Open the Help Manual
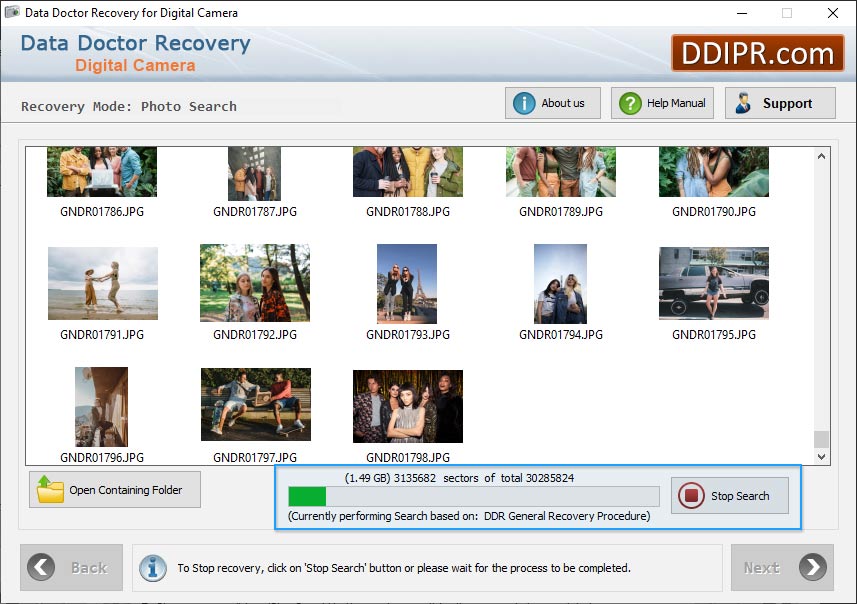Image resolution: width=857 pixels, height=604 pixels. click(662, 103)
